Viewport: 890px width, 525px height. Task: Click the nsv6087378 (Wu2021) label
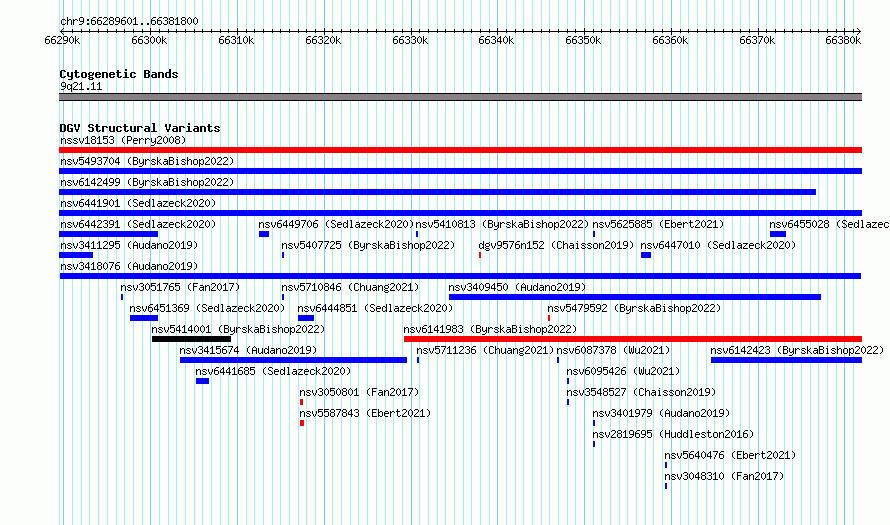[x=613, y=350]
